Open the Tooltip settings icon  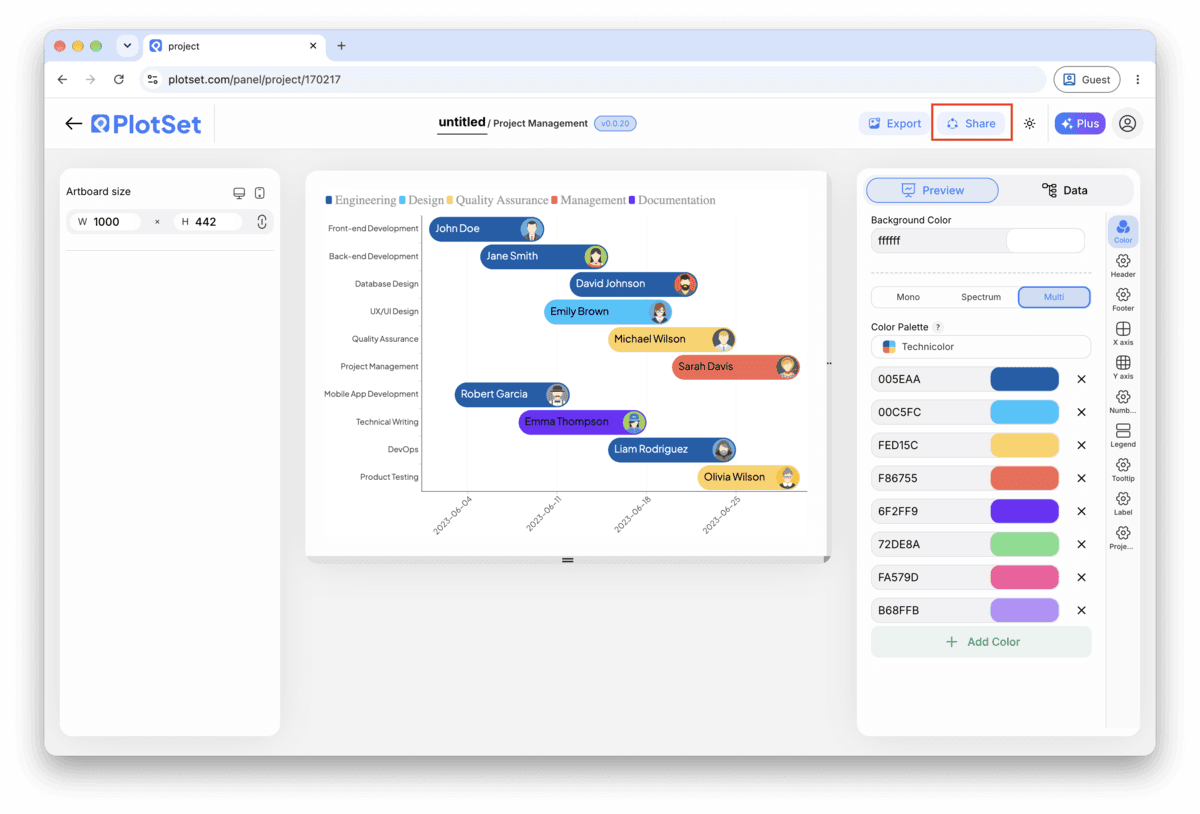click(1123, 470)
